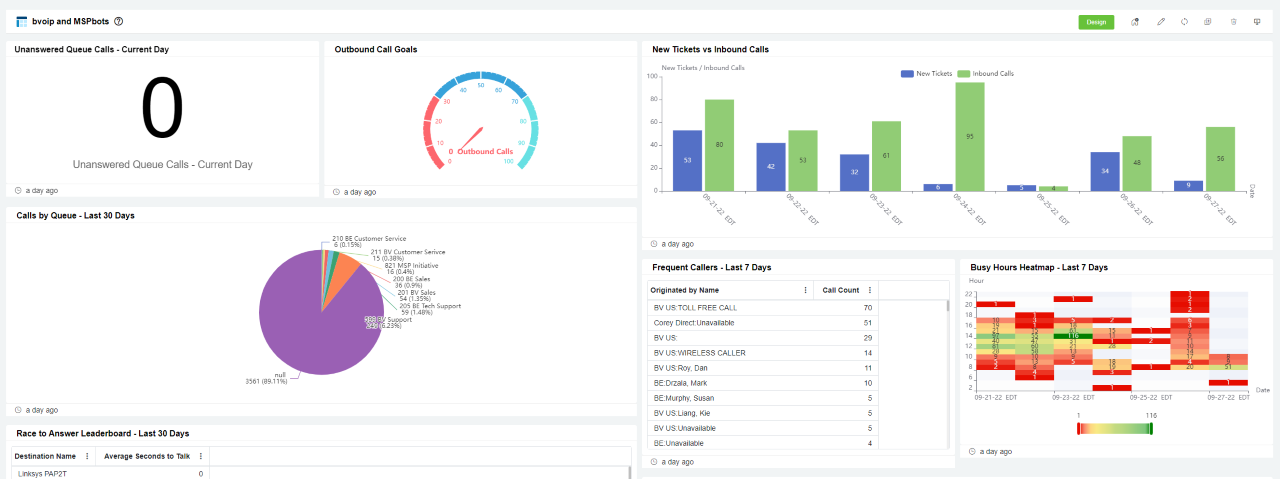The width and height of the screenshot is (1280, 479).
Task: Click the green bar labeled 95
Action: click(x=970, y=136)
